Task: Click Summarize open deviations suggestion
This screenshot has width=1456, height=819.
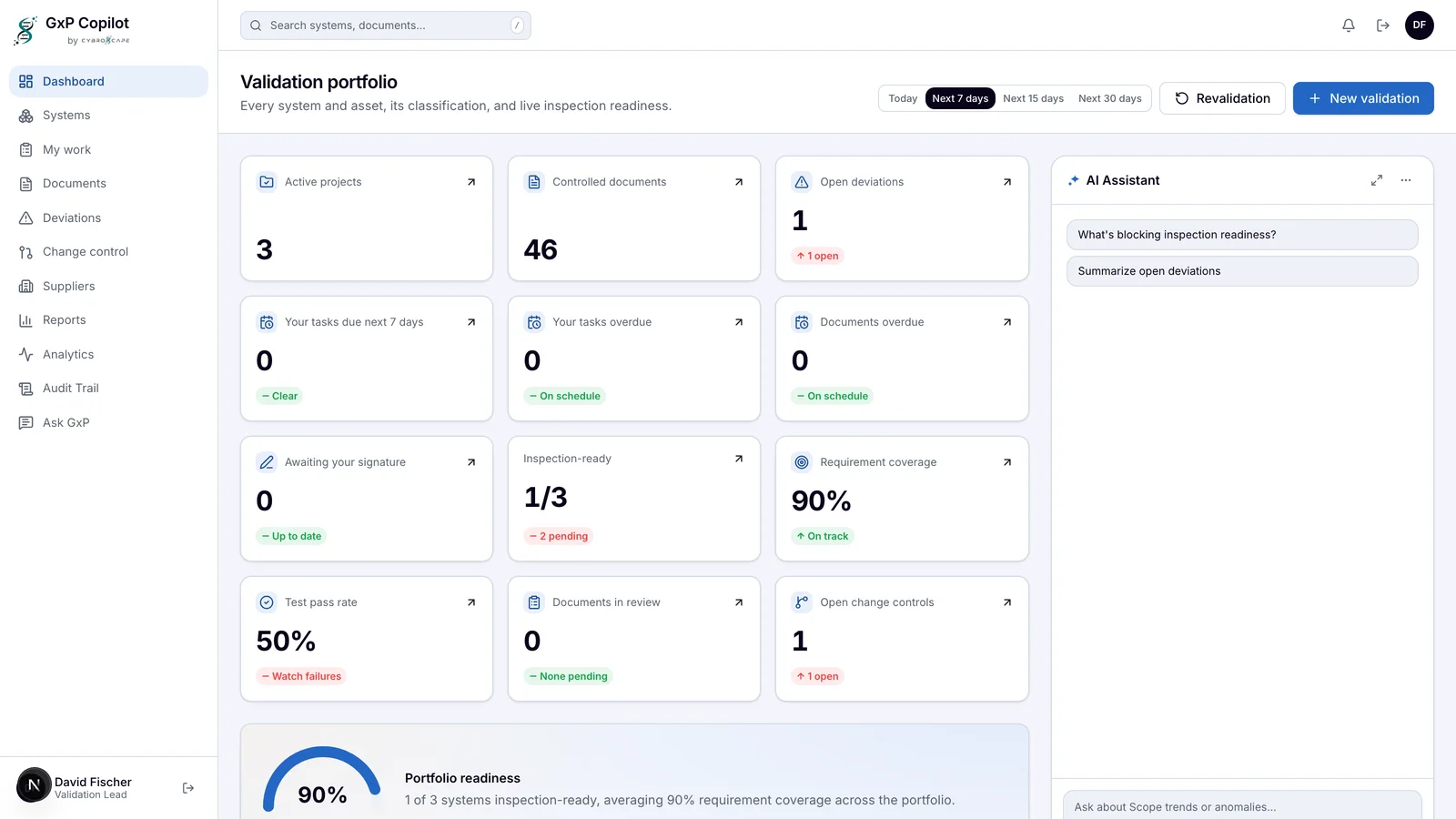Action: 1242,271
